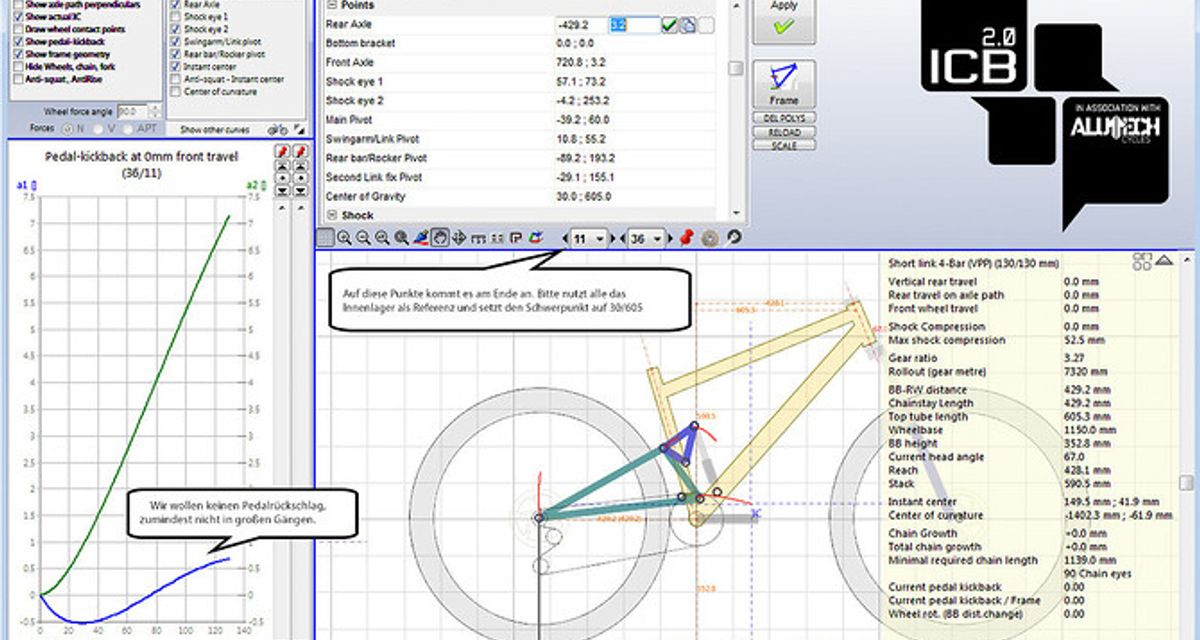Select the APT forces radio button
The image size is (1200, 640).
pos(128,129)
